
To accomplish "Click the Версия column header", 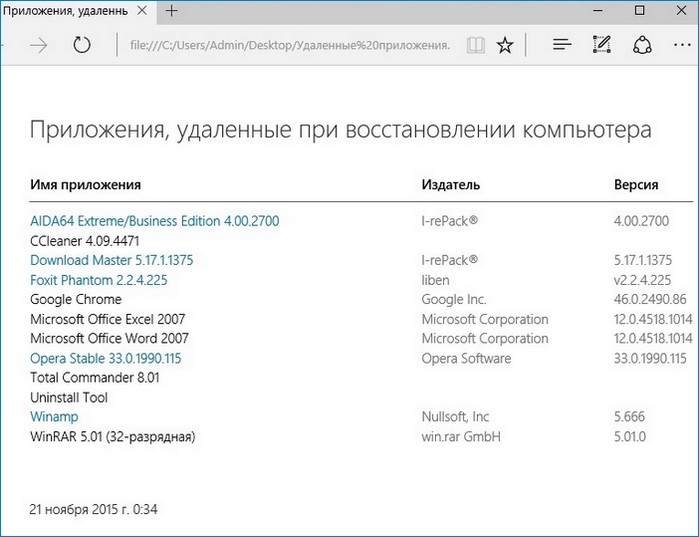I will [x=636, y=184].
